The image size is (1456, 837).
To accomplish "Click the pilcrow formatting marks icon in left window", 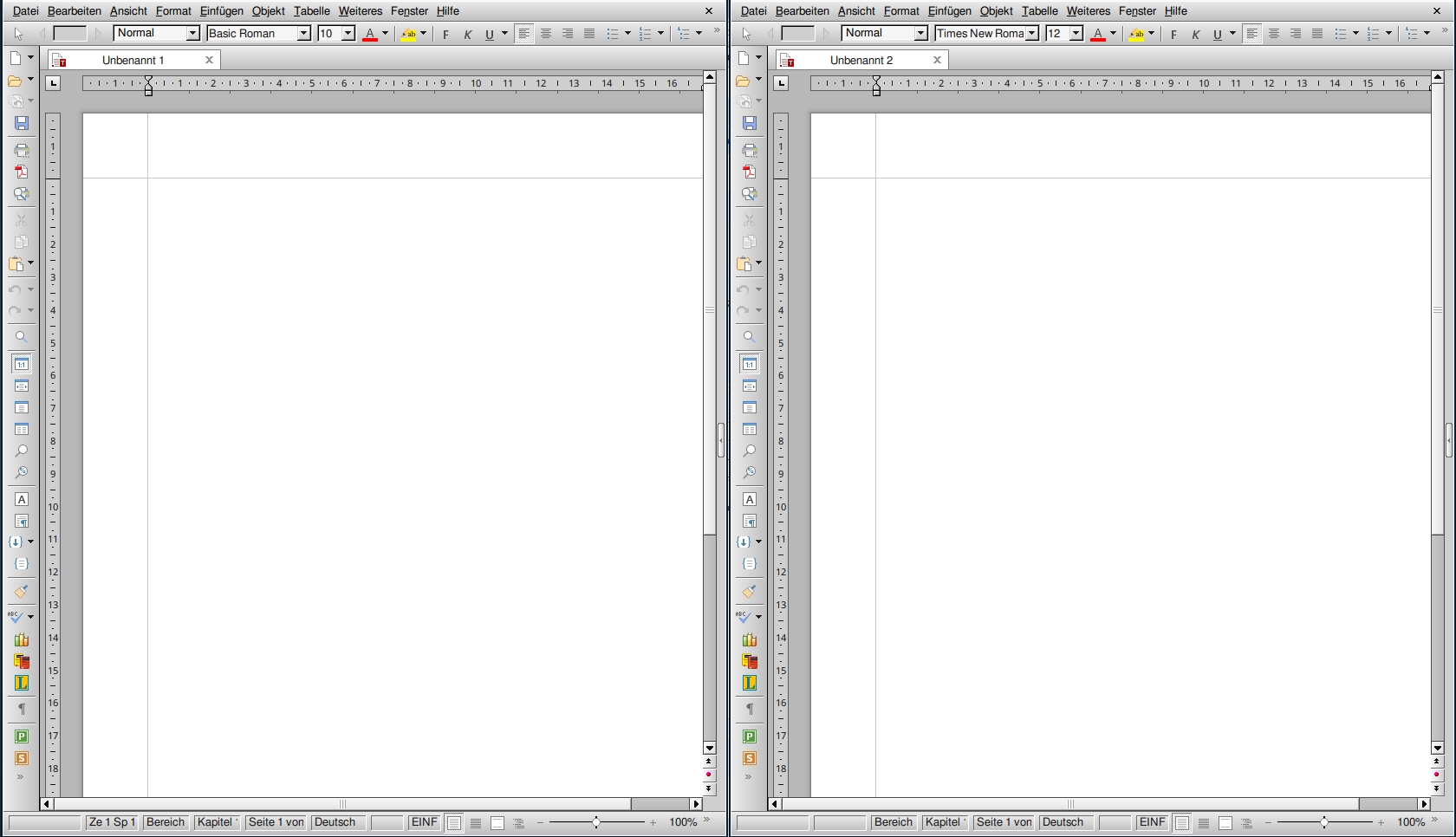I will (x=22, y=709).
